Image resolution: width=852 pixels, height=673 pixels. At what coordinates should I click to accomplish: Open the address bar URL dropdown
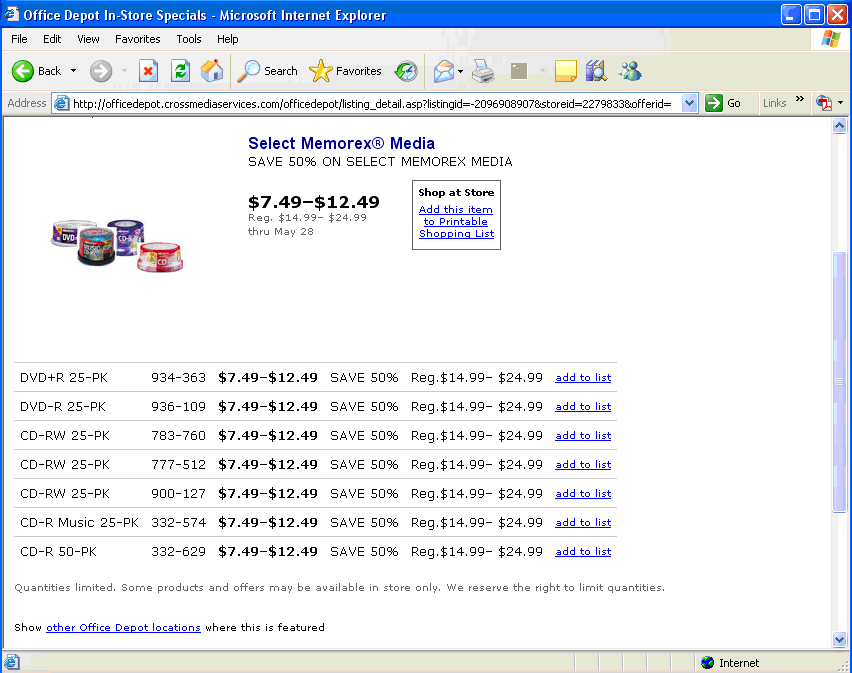coord(689,103)
